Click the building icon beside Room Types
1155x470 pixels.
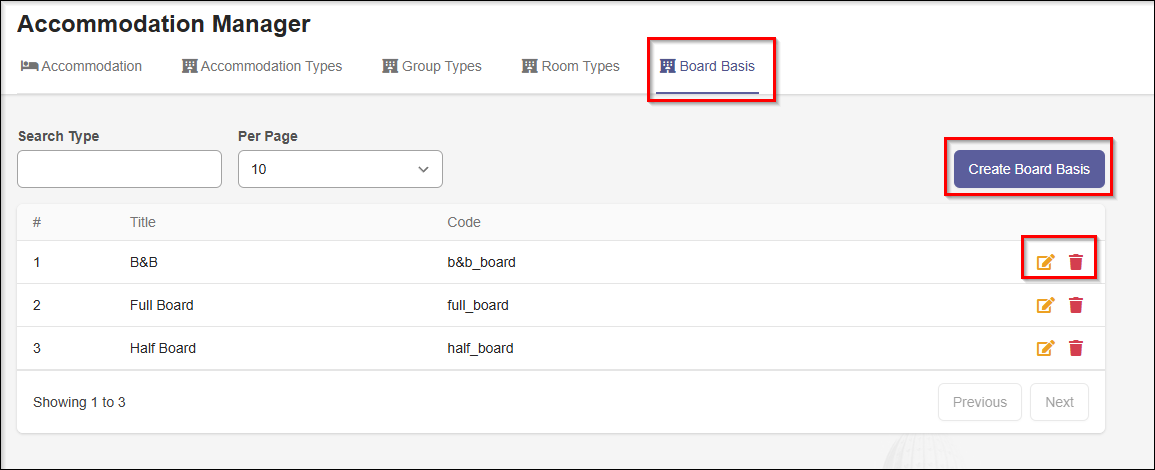[x=530, y=66]
